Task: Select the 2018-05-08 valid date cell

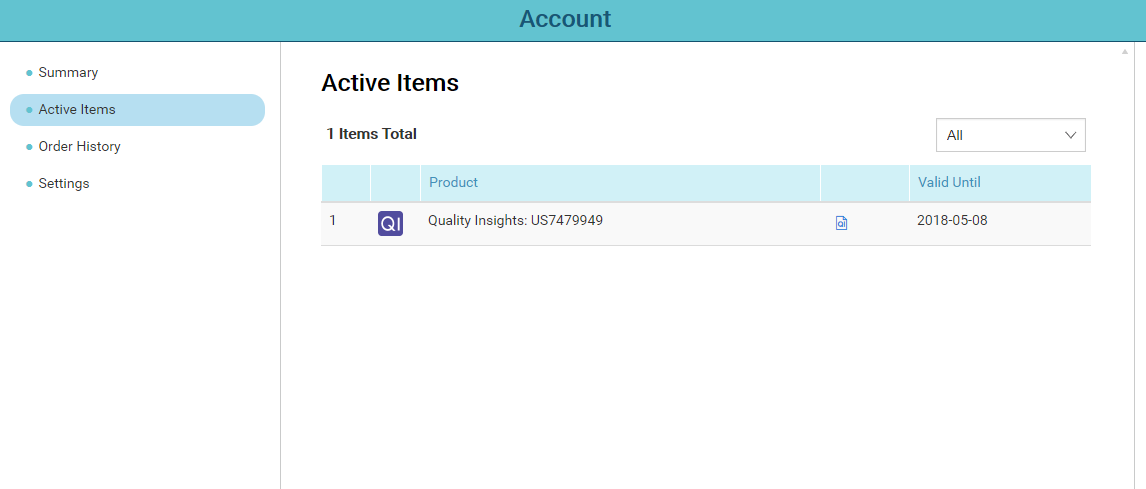Action: click(x=952, y=220)
